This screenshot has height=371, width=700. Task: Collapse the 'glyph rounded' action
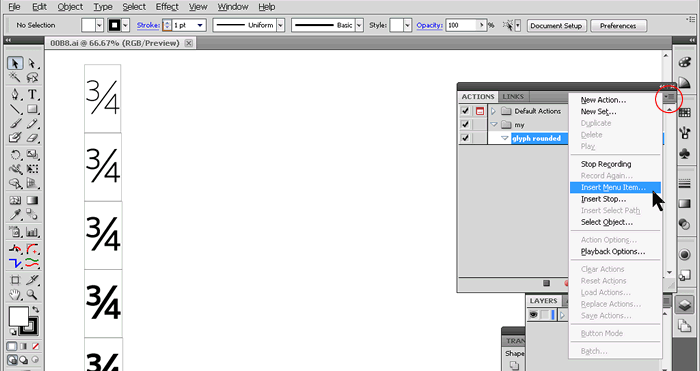(505, 138)
